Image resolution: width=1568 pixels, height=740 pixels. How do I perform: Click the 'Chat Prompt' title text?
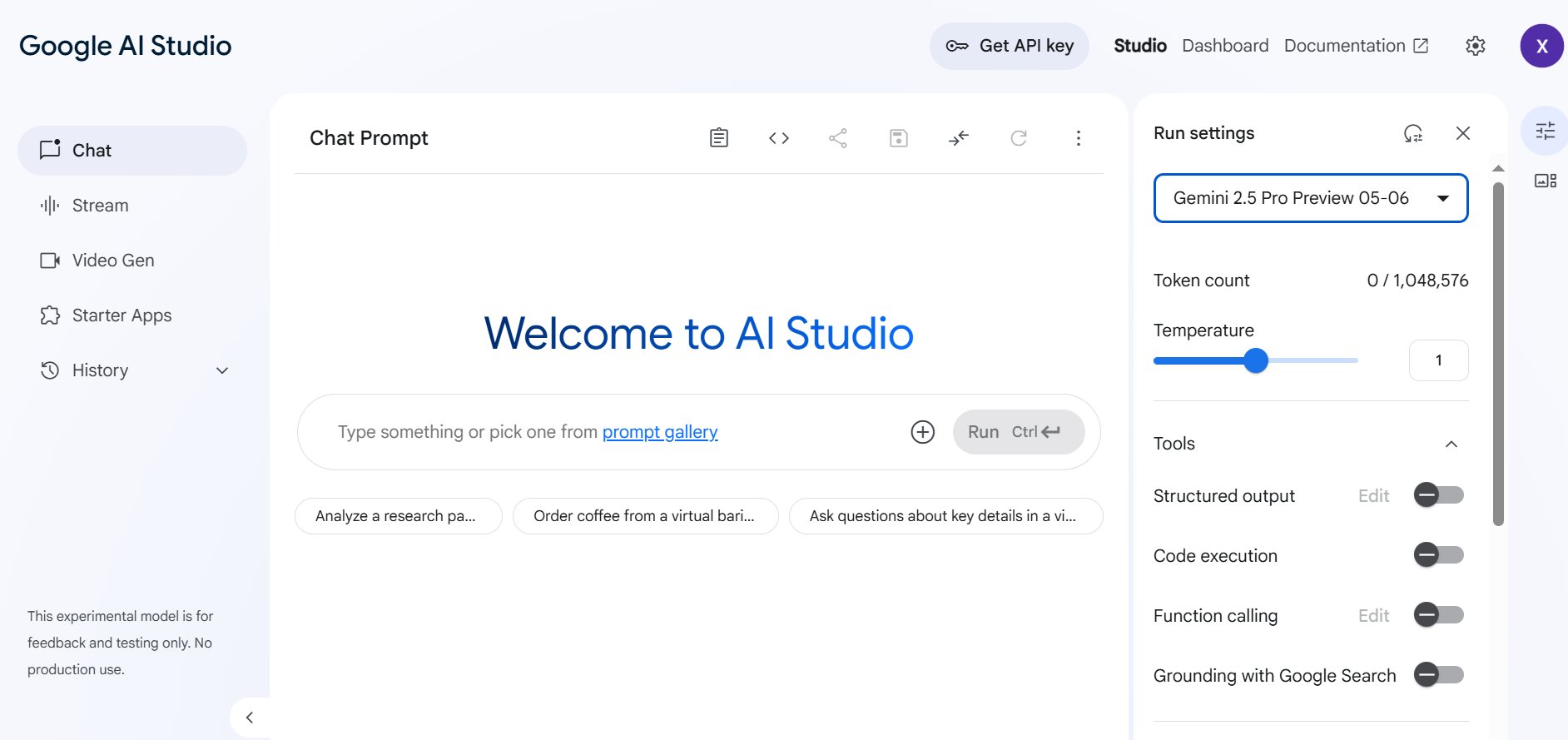(369, 138)
